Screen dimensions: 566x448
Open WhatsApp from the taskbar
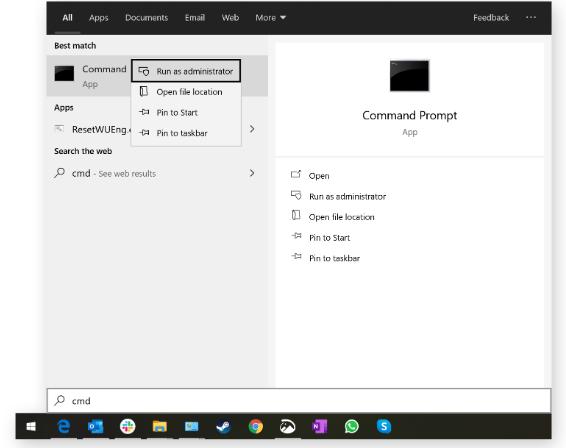[352, 426]
